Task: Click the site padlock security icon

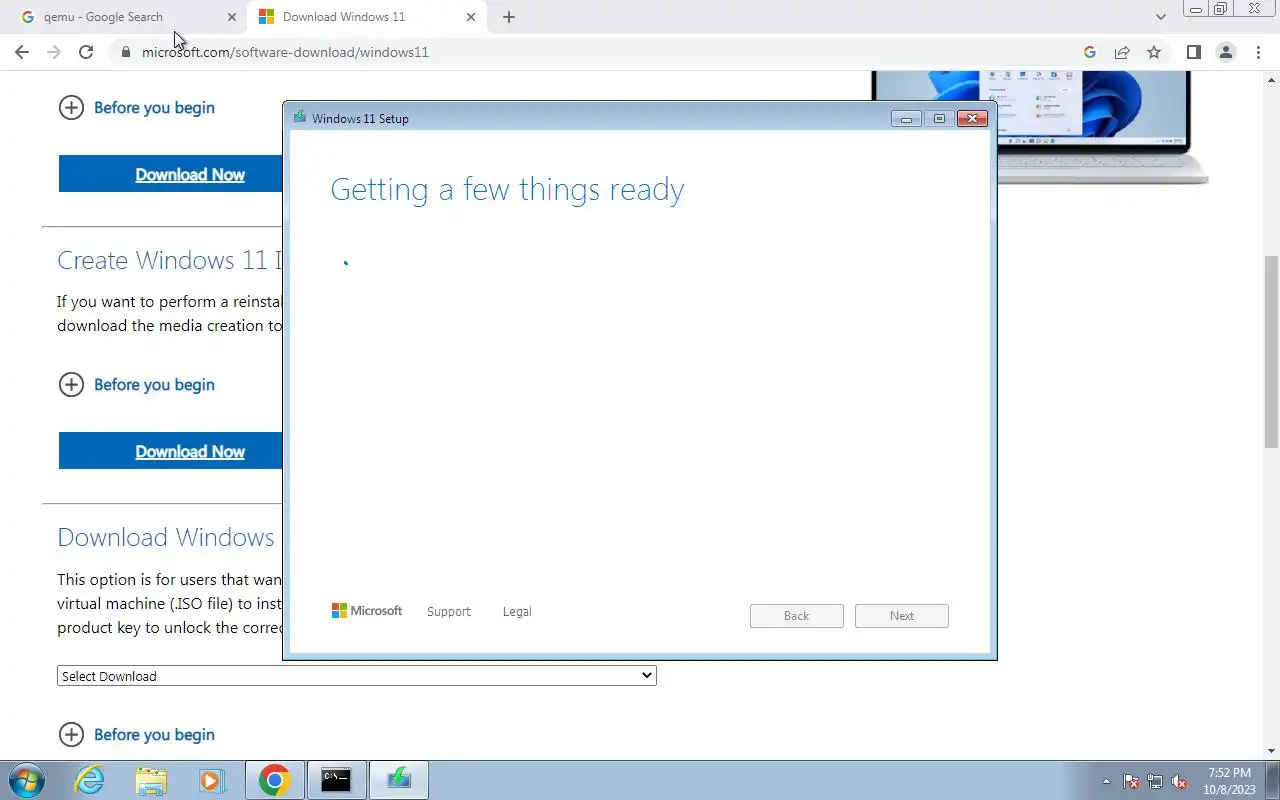Action: 125,52
